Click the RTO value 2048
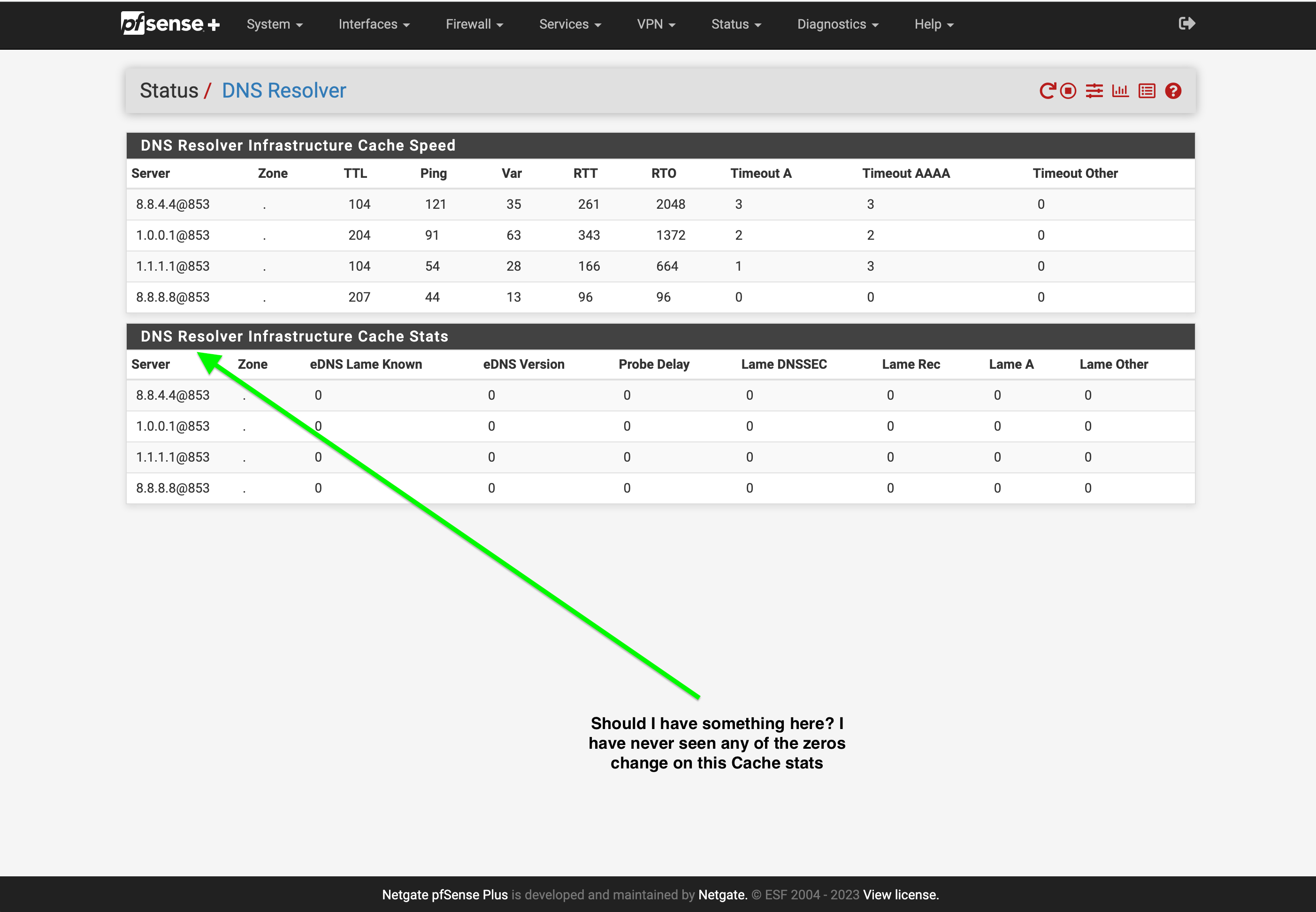 [x=671, y=204]
